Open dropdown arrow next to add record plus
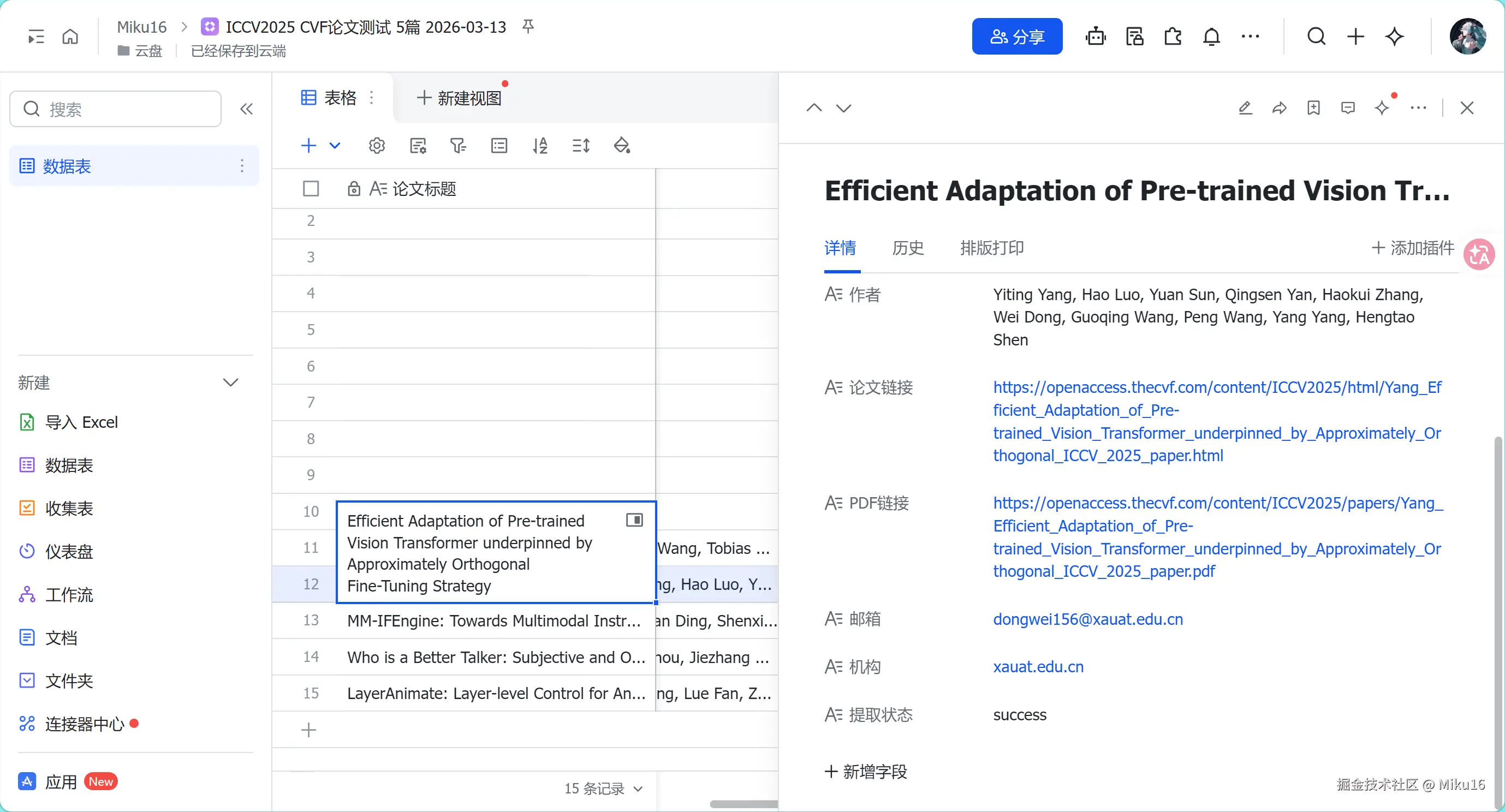 point(335,146)
